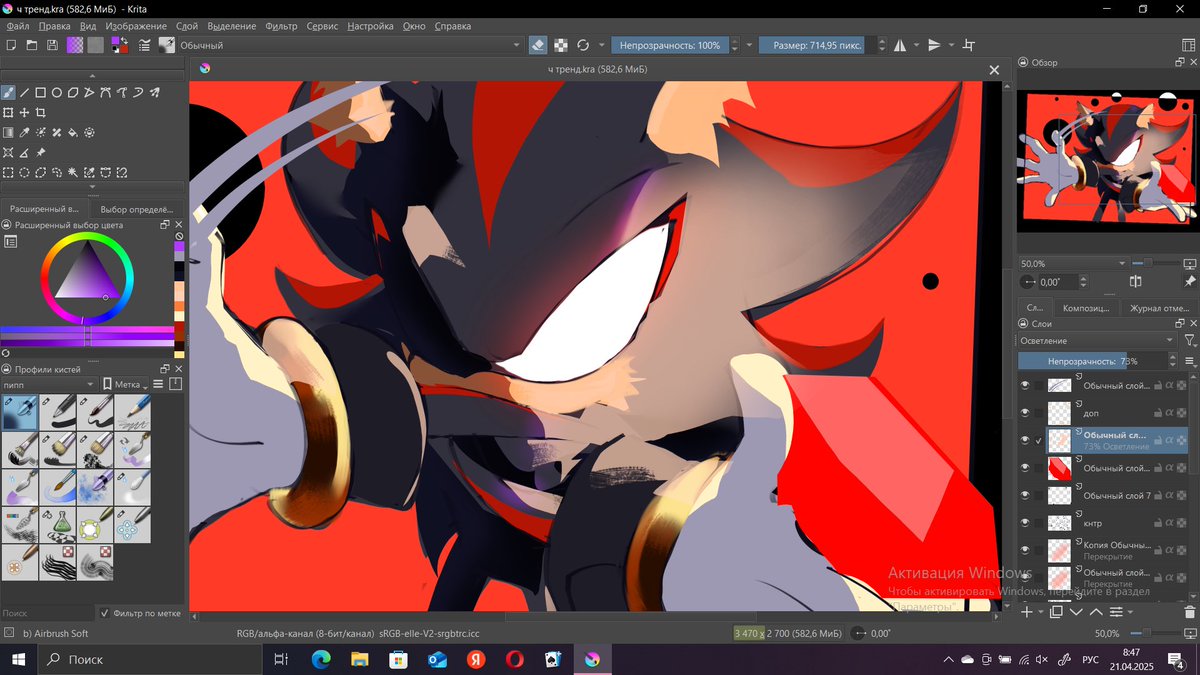Open the 'Слой' menu
The height and width of the screenshot is (675, 1200).
(x=186, y=26)
